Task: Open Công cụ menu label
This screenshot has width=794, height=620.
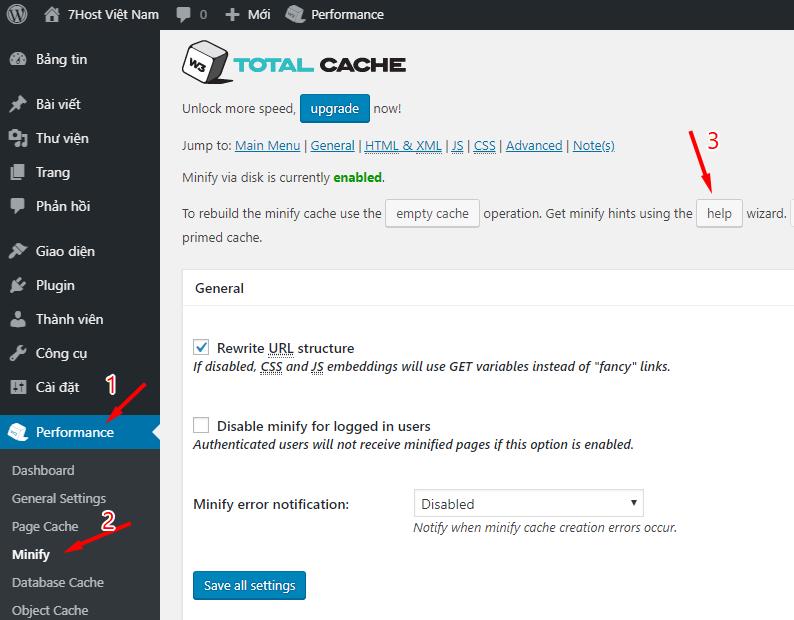Action: click(x=61, y=353)
